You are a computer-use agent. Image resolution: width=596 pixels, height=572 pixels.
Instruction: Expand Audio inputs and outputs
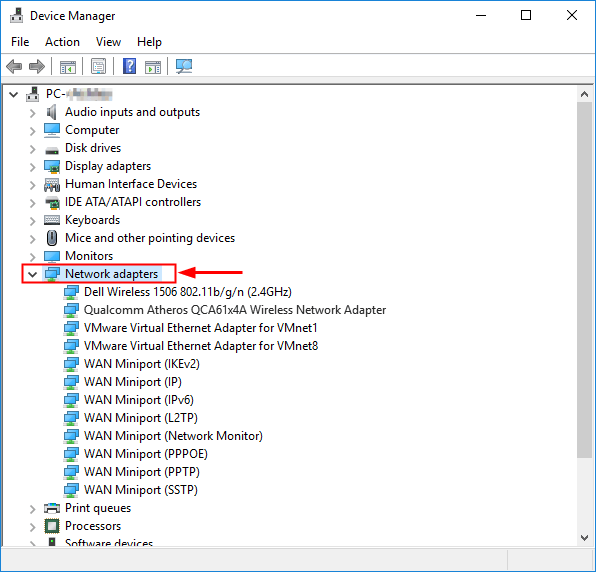pyautogui.click(x=32, y=112)
